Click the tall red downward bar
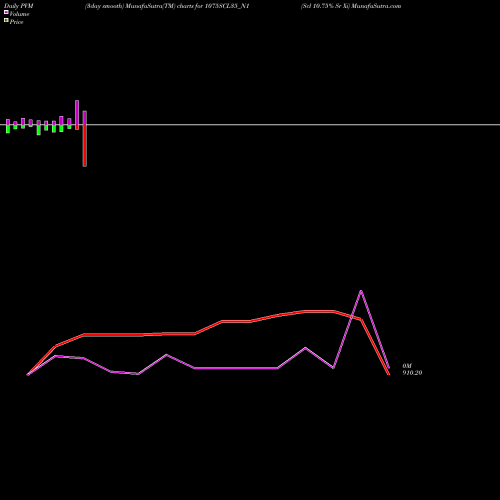 [85, 145]
